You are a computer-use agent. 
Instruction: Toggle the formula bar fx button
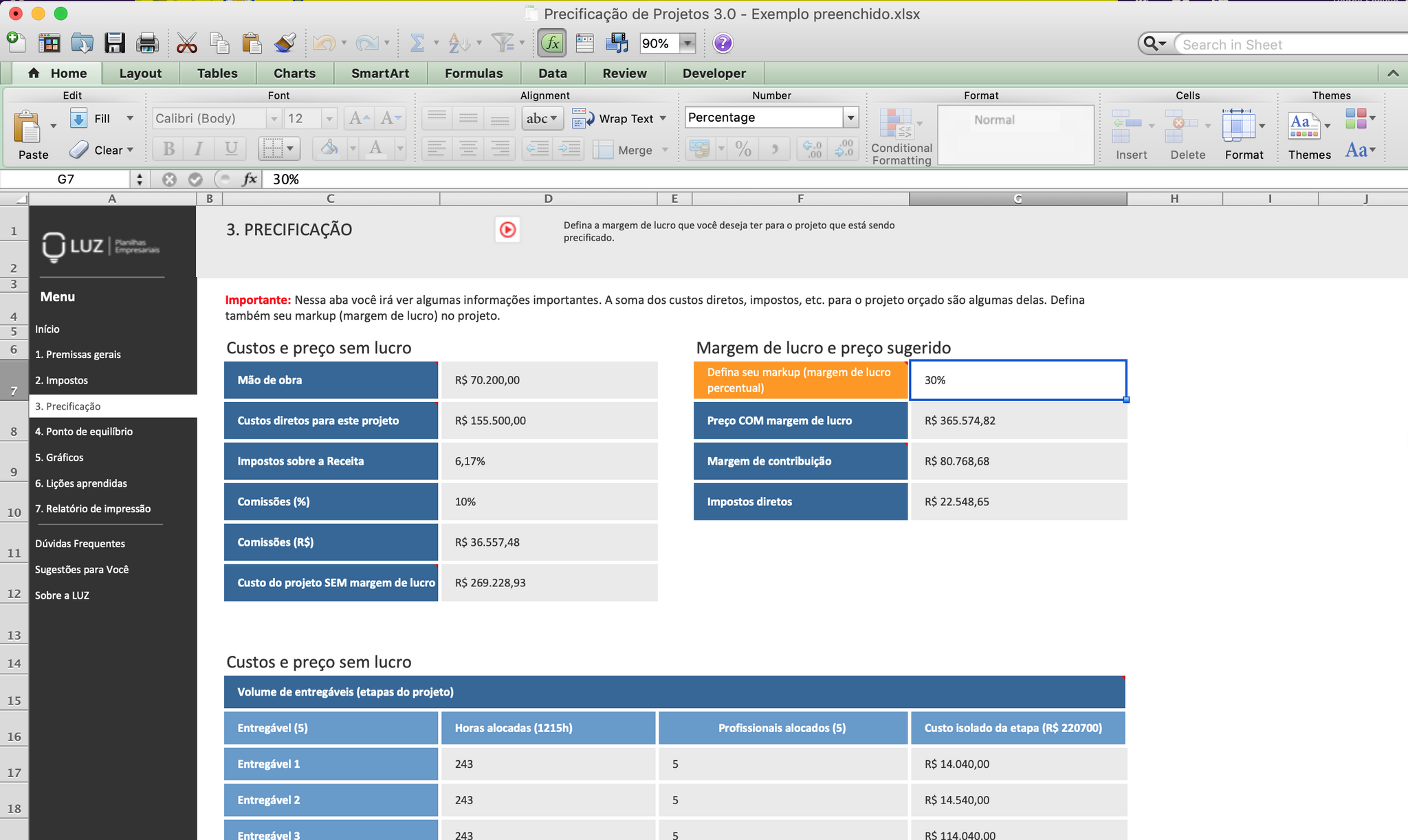[552, 43]
